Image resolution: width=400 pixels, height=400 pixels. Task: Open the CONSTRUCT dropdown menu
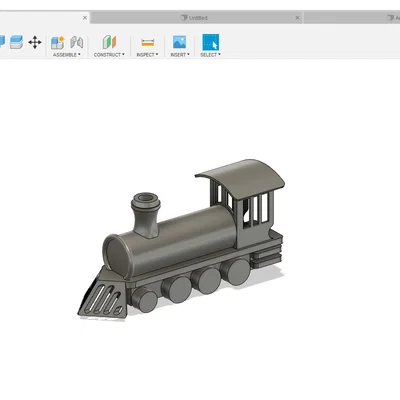[x=109, y=55]
